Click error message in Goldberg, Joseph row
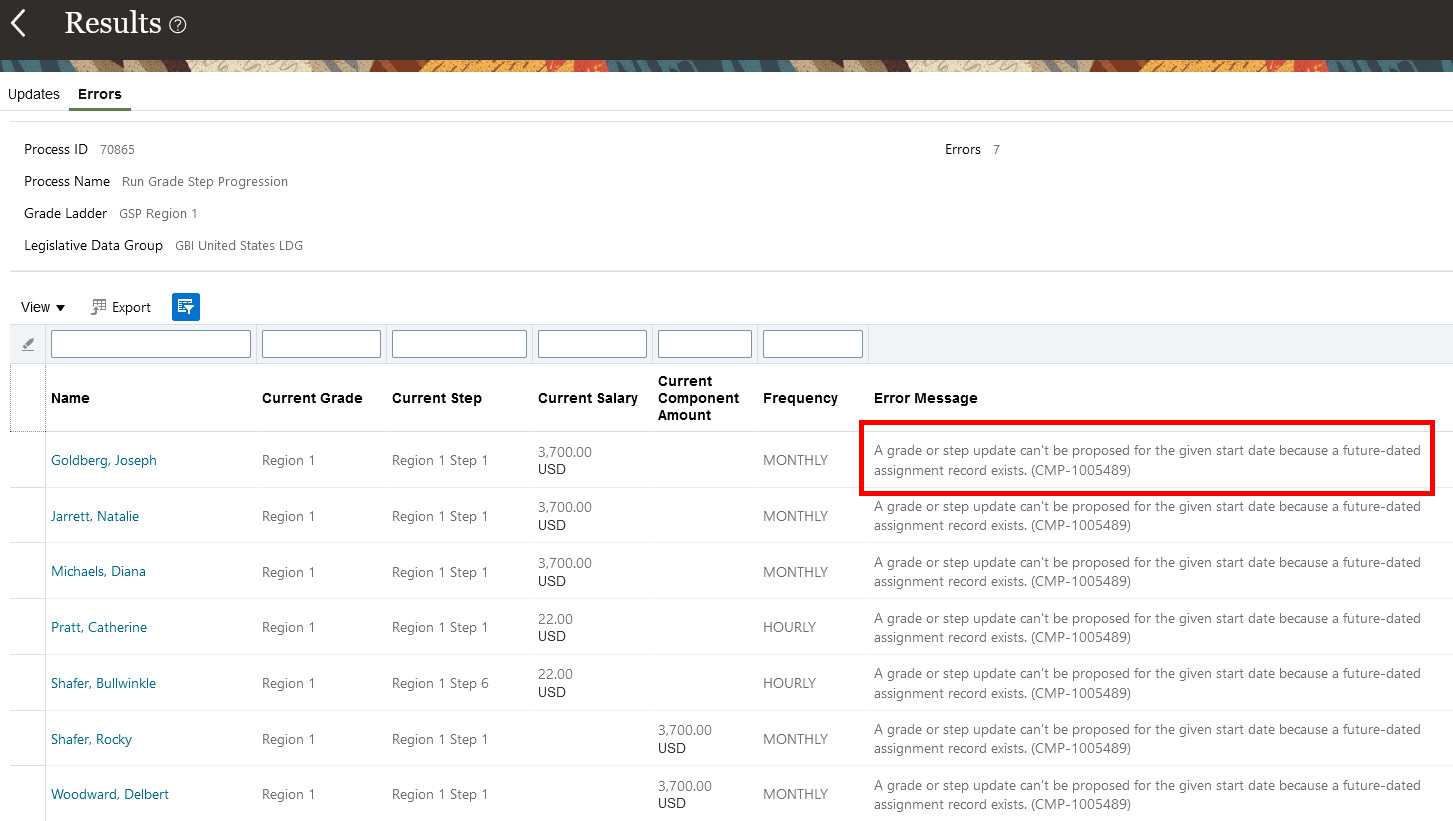The height and width of the screenshot is (821, 1453). pos(1147,460)
